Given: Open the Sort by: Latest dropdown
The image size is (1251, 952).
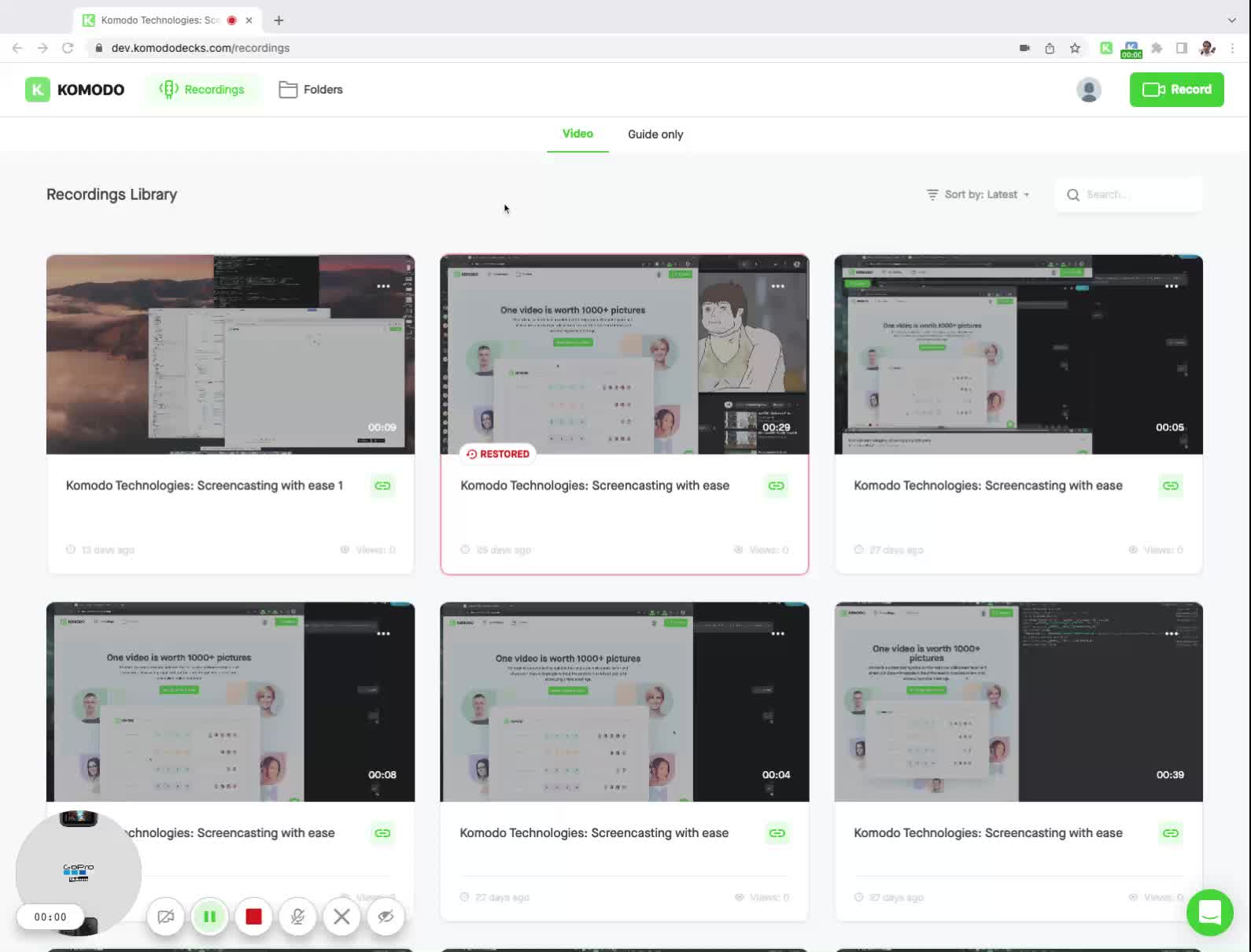Looking at the screenshot, I should (x=978, y=194).
